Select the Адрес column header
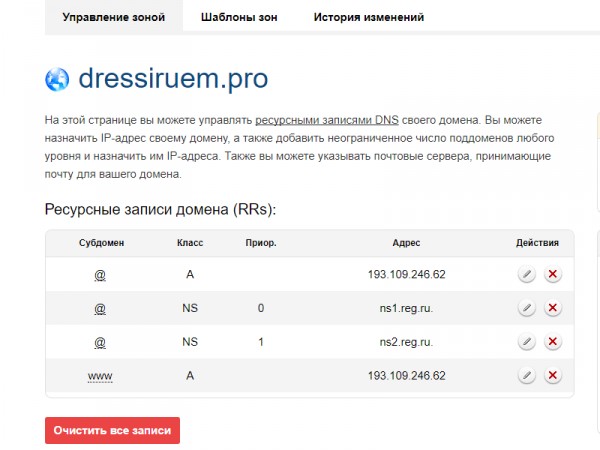The height and width of the screenshot is (450, 600). [406, 243]
